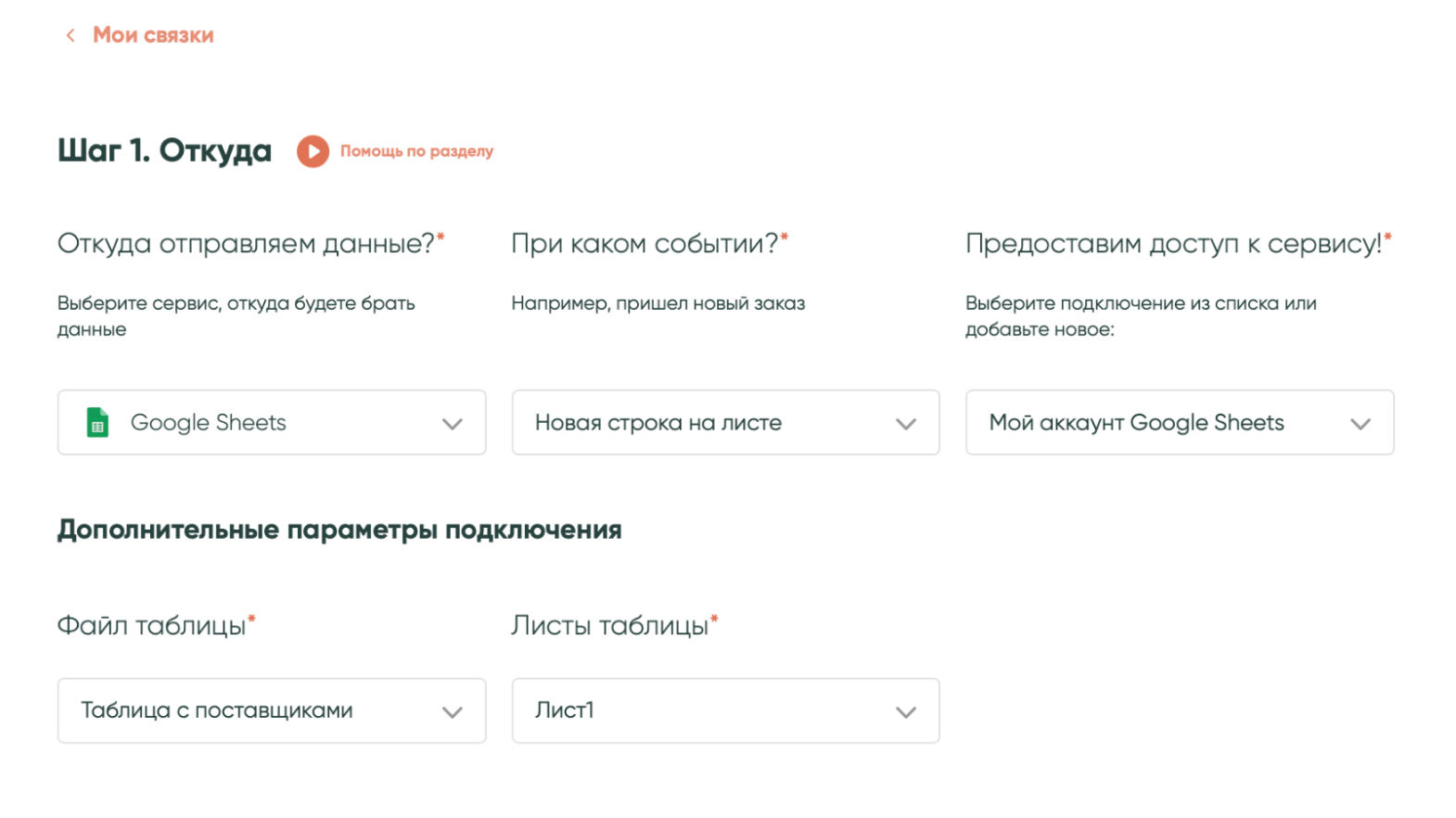
Task: Click the Листы таблицы field label
Action: click(609, 626)
